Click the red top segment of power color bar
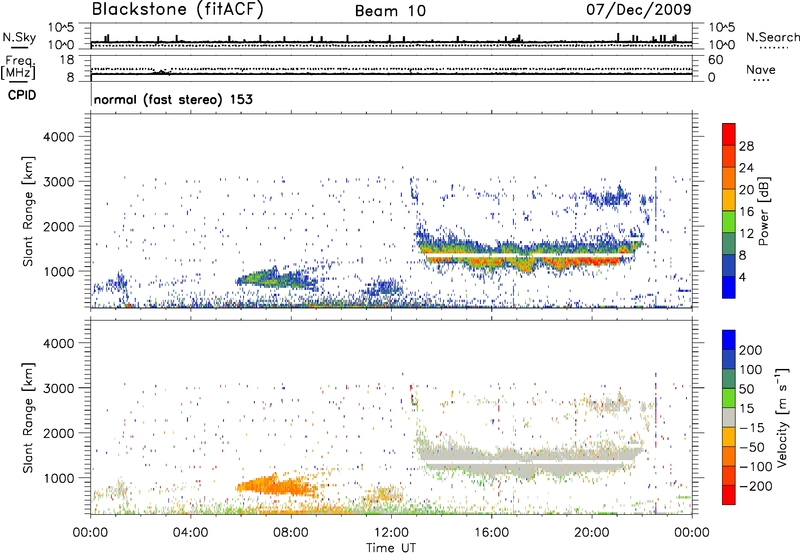This screenshot has height=554, width=800. [x=729, y=134]
